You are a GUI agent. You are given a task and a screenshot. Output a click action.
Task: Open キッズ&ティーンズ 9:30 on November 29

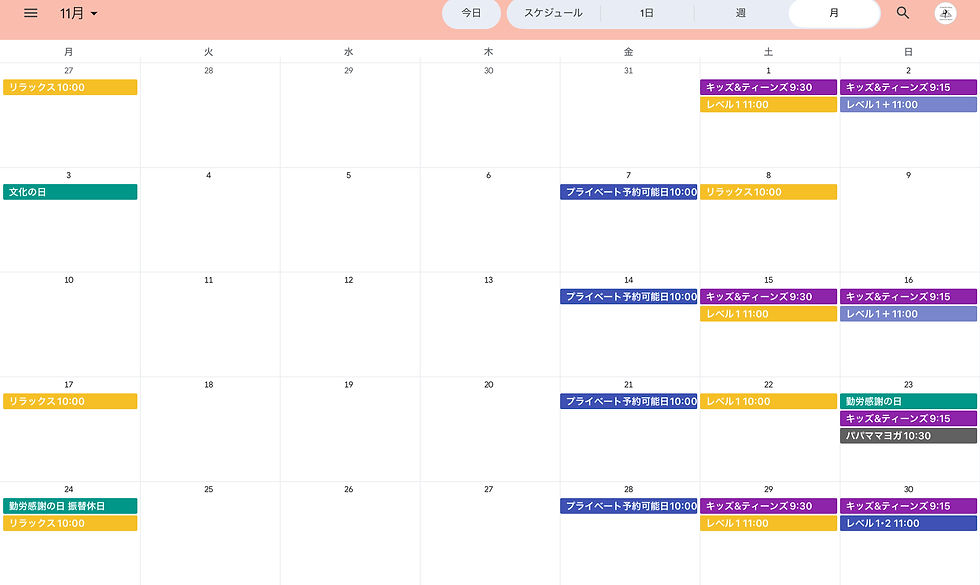pos(768,506)
